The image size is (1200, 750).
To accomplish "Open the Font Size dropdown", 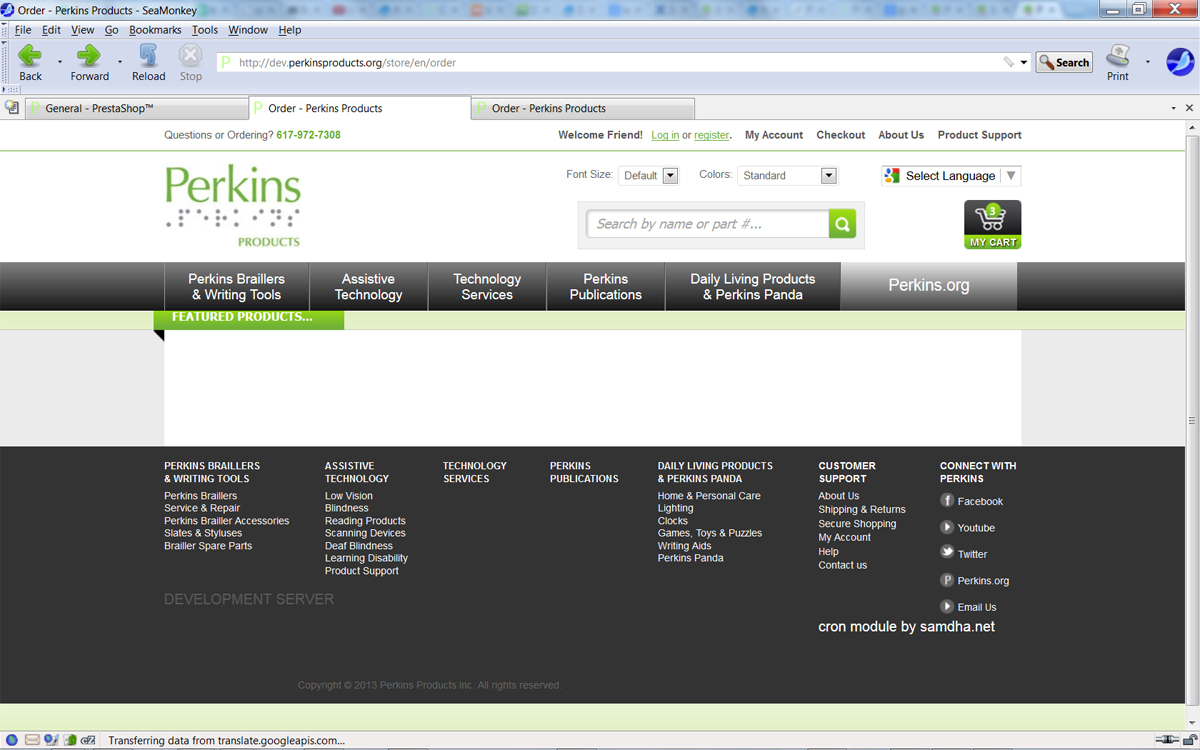I will click(x=649, y=175).
